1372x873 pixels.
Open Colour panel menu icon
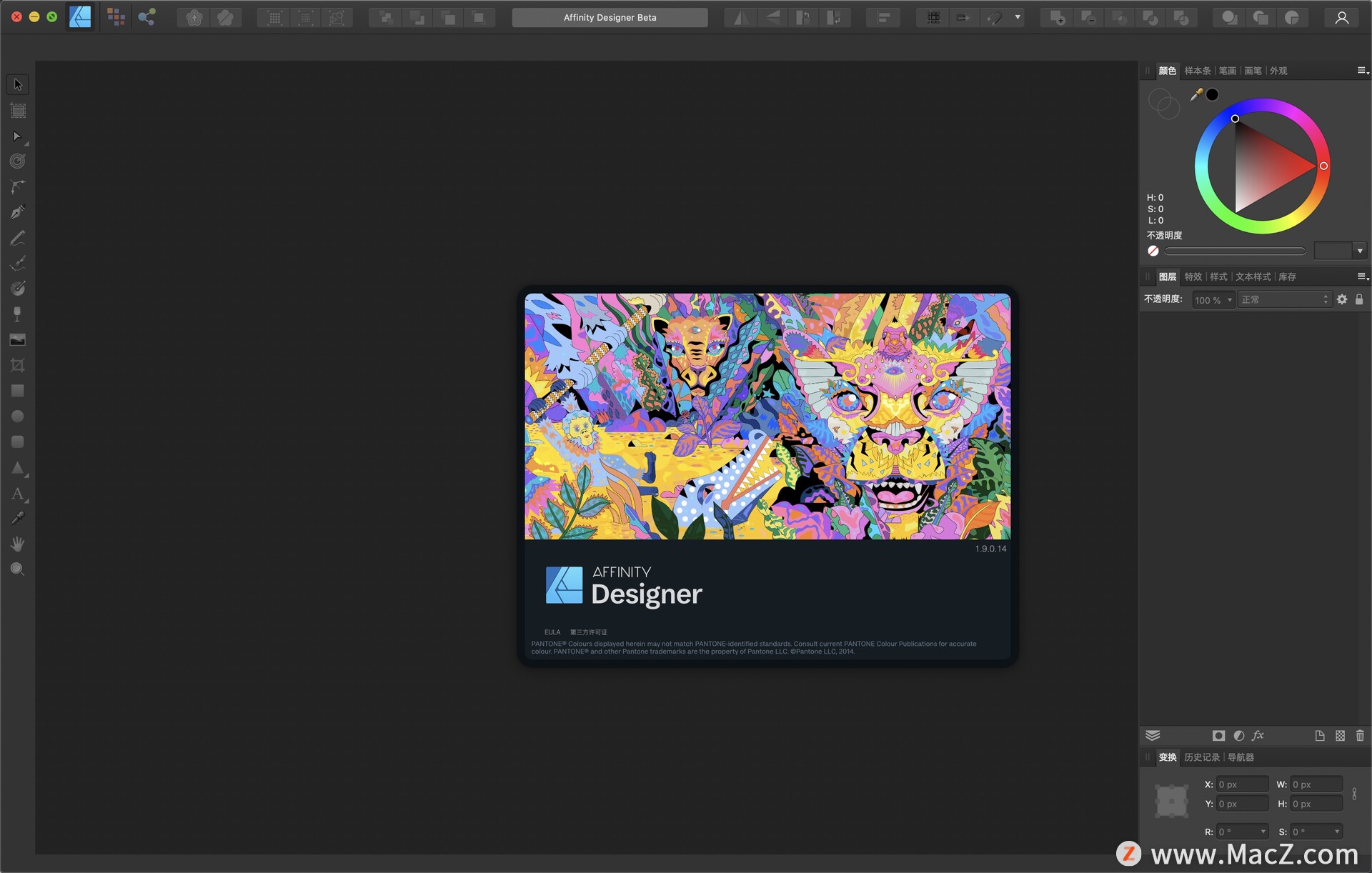[1362, 71]
